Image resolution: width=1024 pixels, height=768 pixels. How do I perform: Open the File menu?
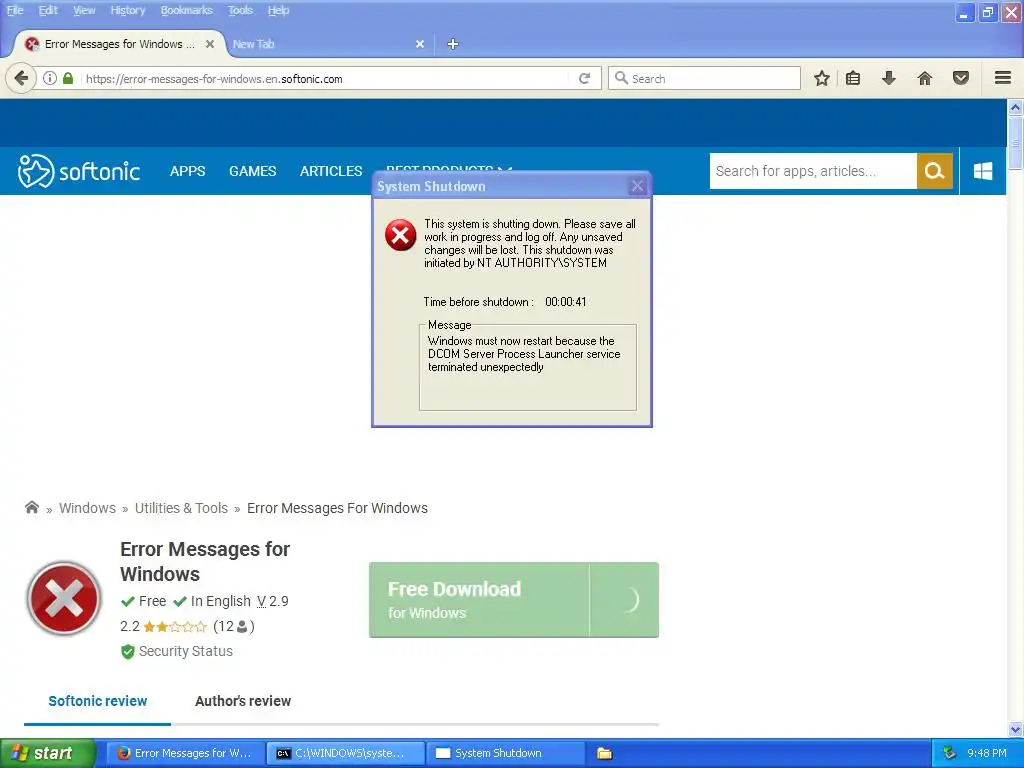point(15,10)
